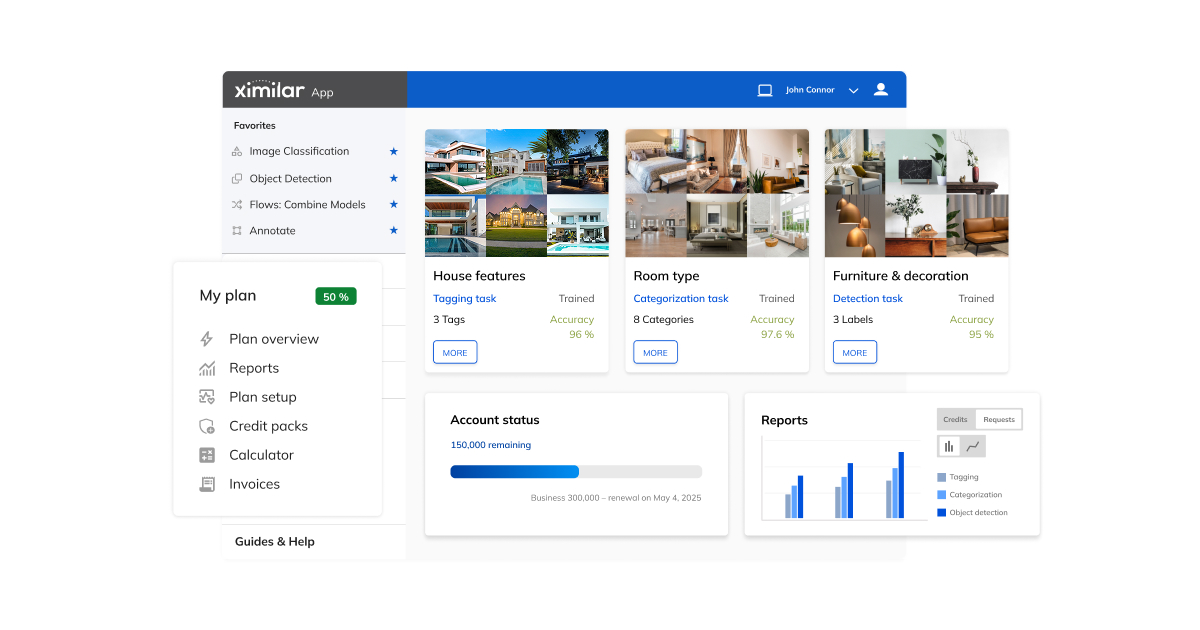Click the Image Classification sidebar icon

click(237, 152)
